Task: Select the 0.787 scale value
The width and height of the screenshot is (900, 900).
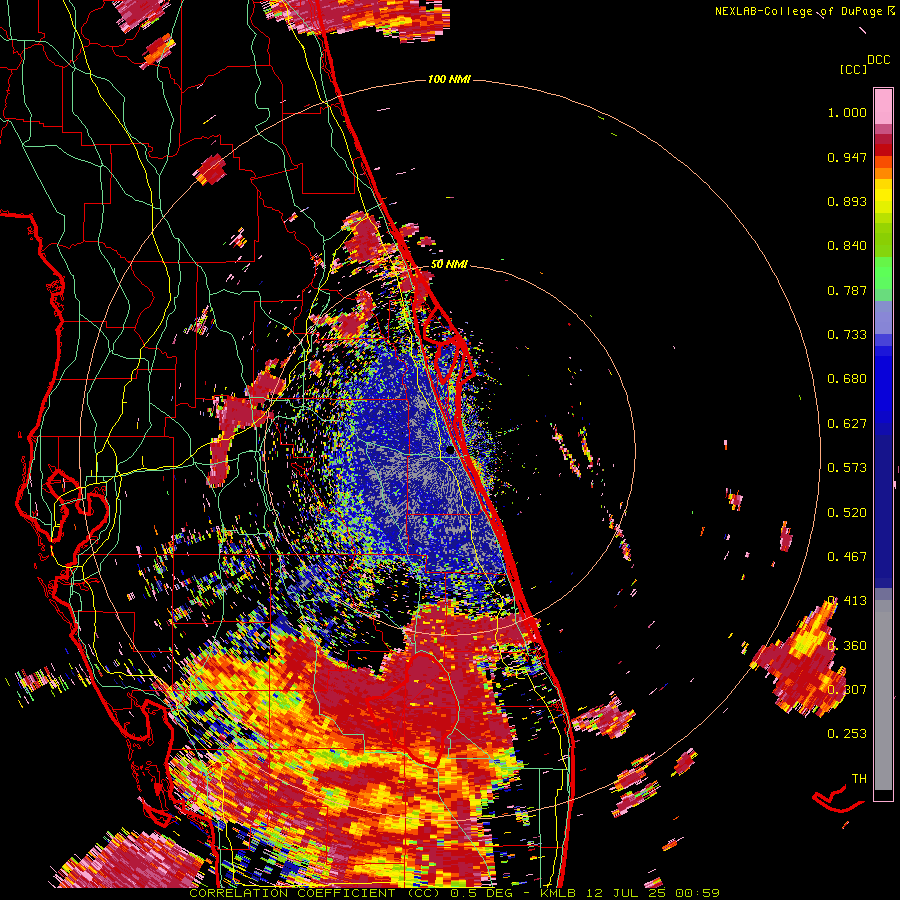Action: [847, 290]
